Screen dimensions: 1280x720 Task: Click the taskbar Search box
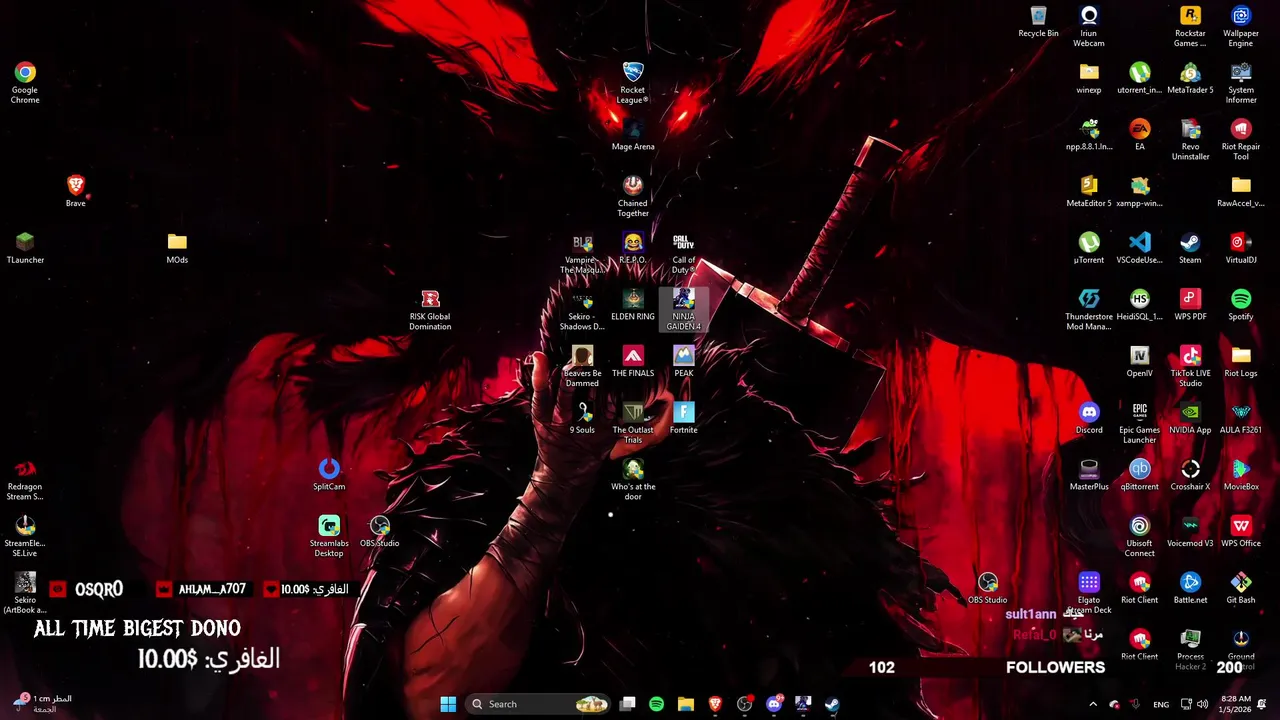coord(539,704)
